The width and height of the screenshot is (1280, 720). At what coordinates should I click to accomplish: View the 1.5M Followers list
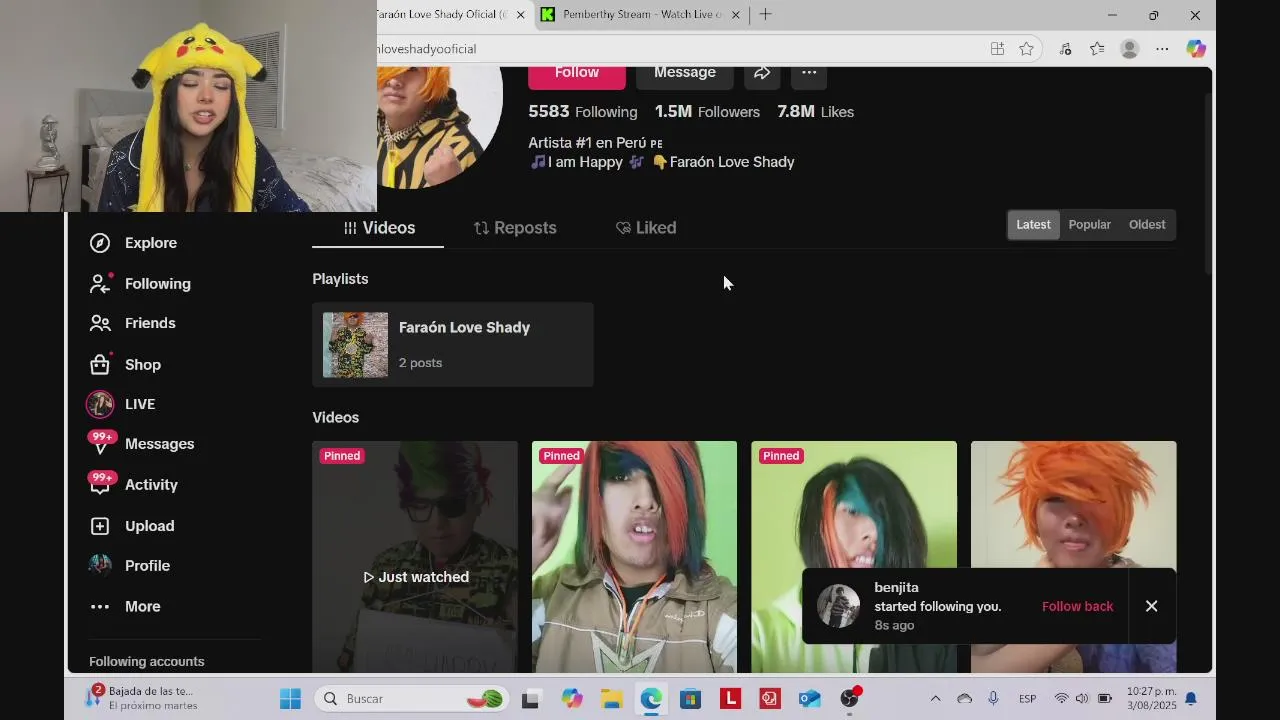[x=707, y=112]
